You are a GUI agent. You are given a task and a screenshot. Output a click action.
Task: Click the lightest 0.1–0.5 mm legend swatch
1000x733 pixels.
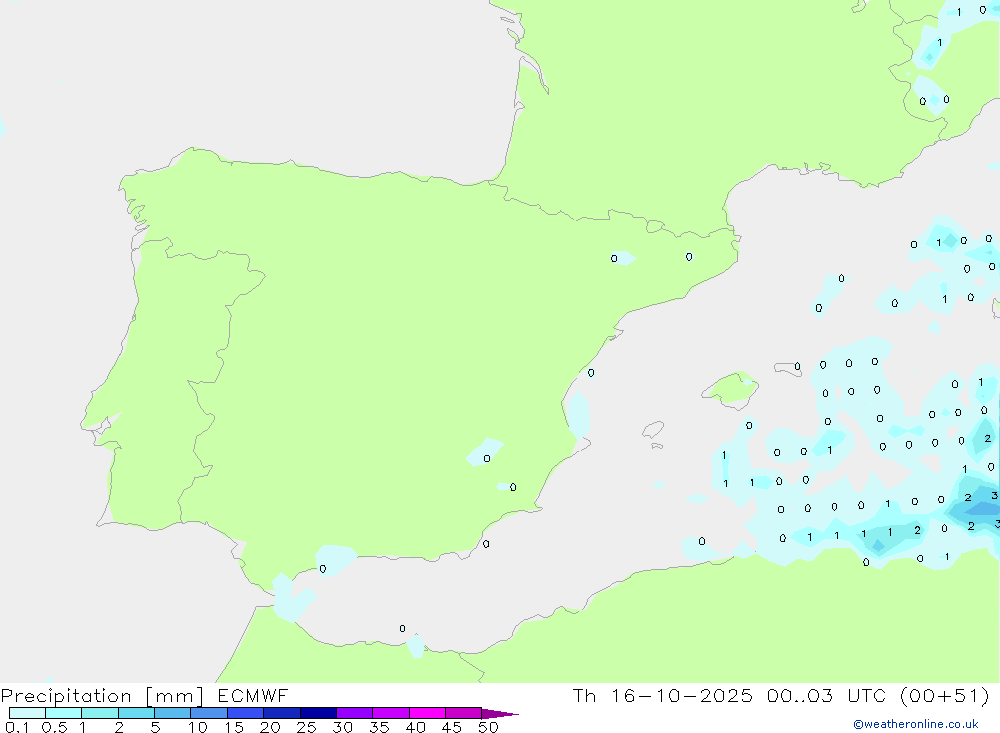[27, 713]
